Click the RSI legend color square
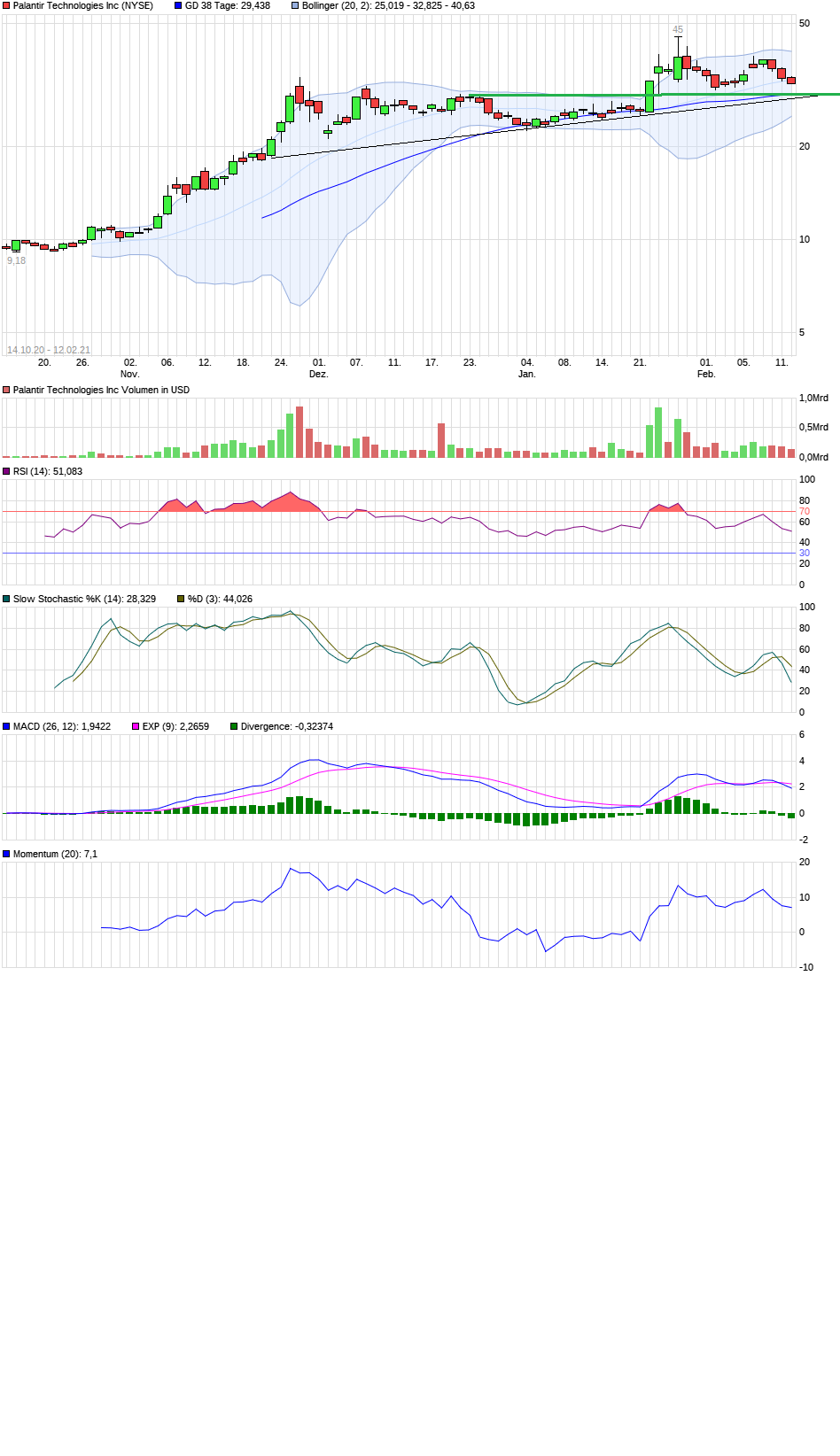840x1456 pixels. tap(6, 472)
